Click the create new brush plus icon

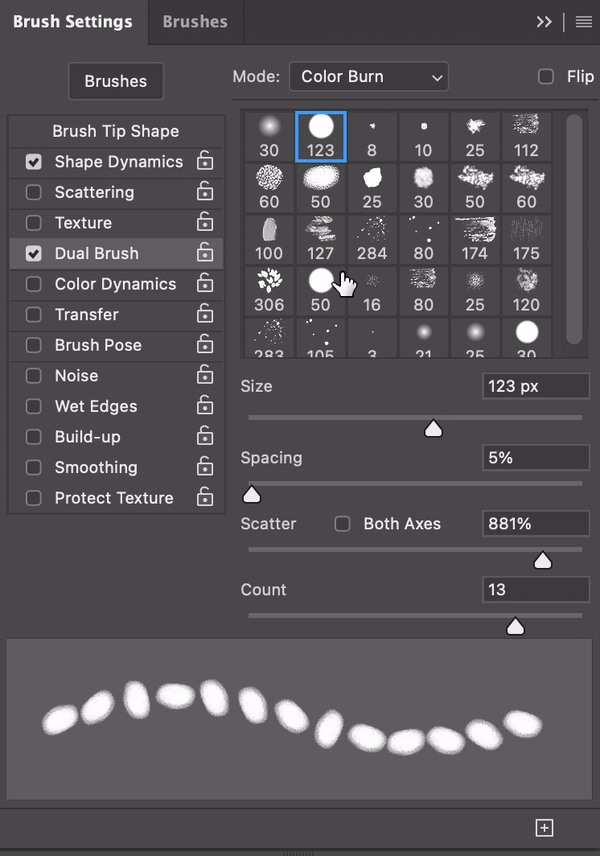click(544, 827)
